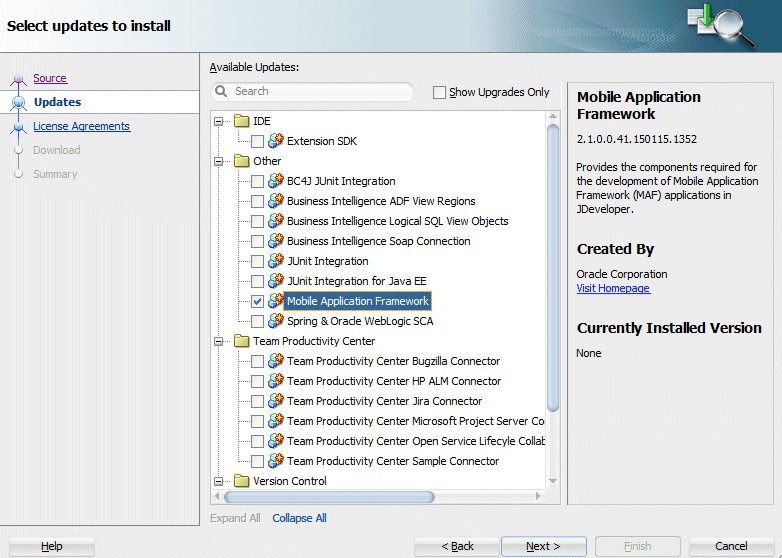Enable Show Upgrades Only checkbox

tap(439, 92)
